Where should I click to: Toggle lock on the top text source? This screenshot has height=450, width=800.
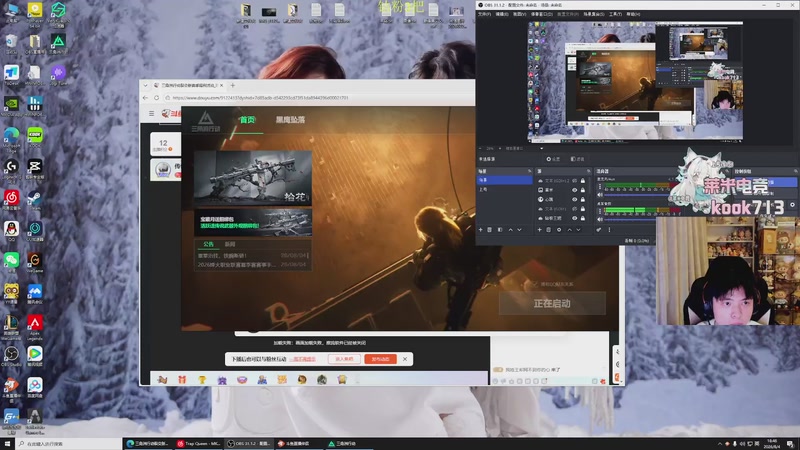(x=583, y=181)
